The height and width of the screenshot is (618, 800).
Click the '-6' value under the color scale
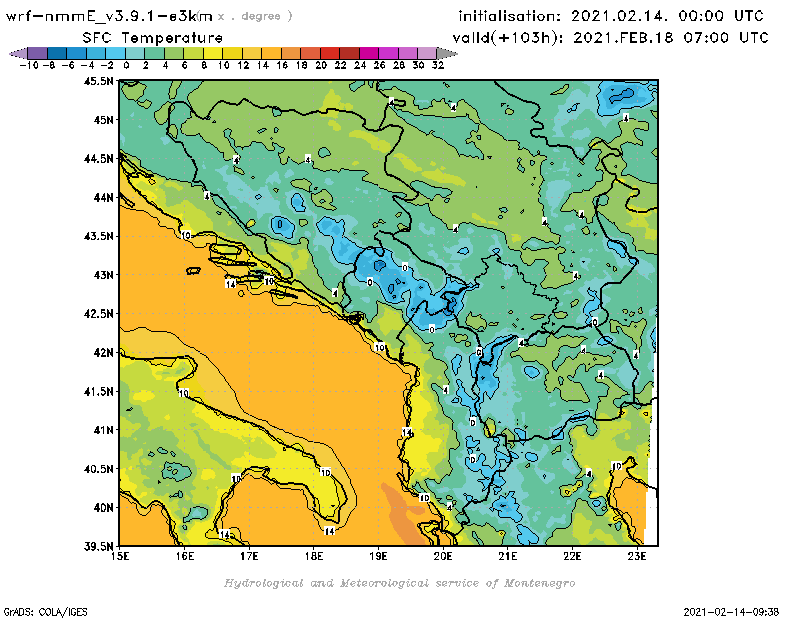click(x=68, y=65)
